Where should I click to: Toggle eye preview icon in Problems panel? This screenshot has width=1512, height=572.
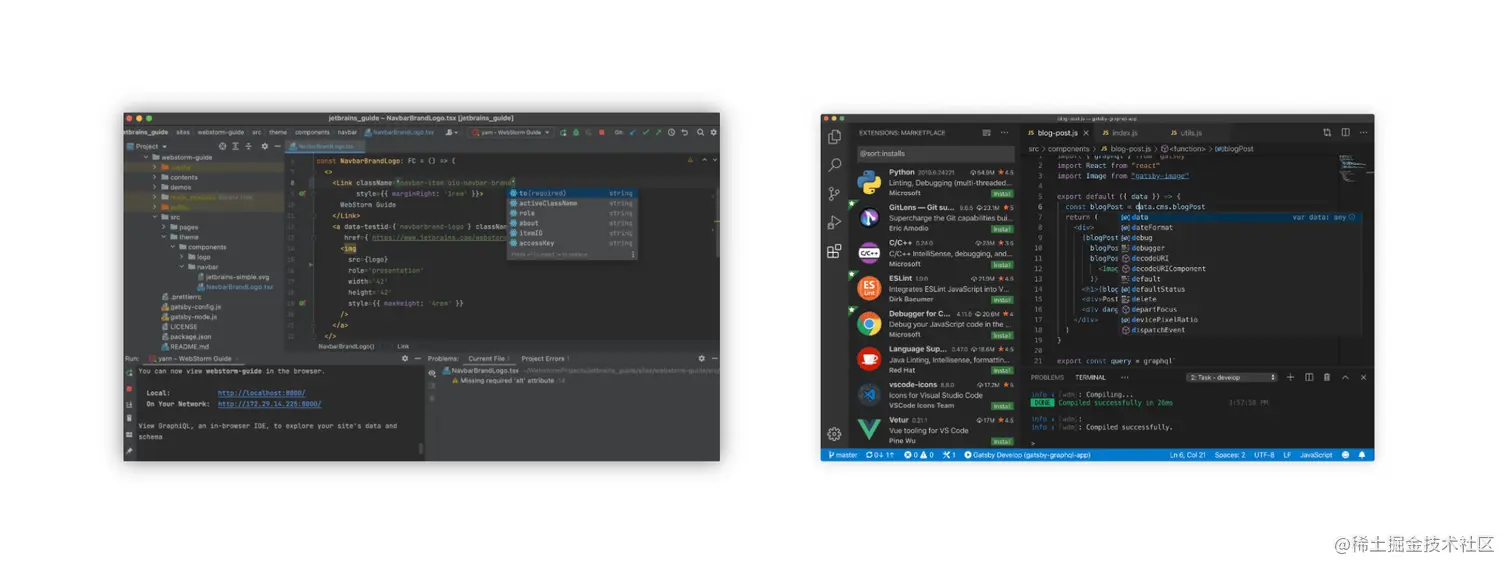pos(432,373)
